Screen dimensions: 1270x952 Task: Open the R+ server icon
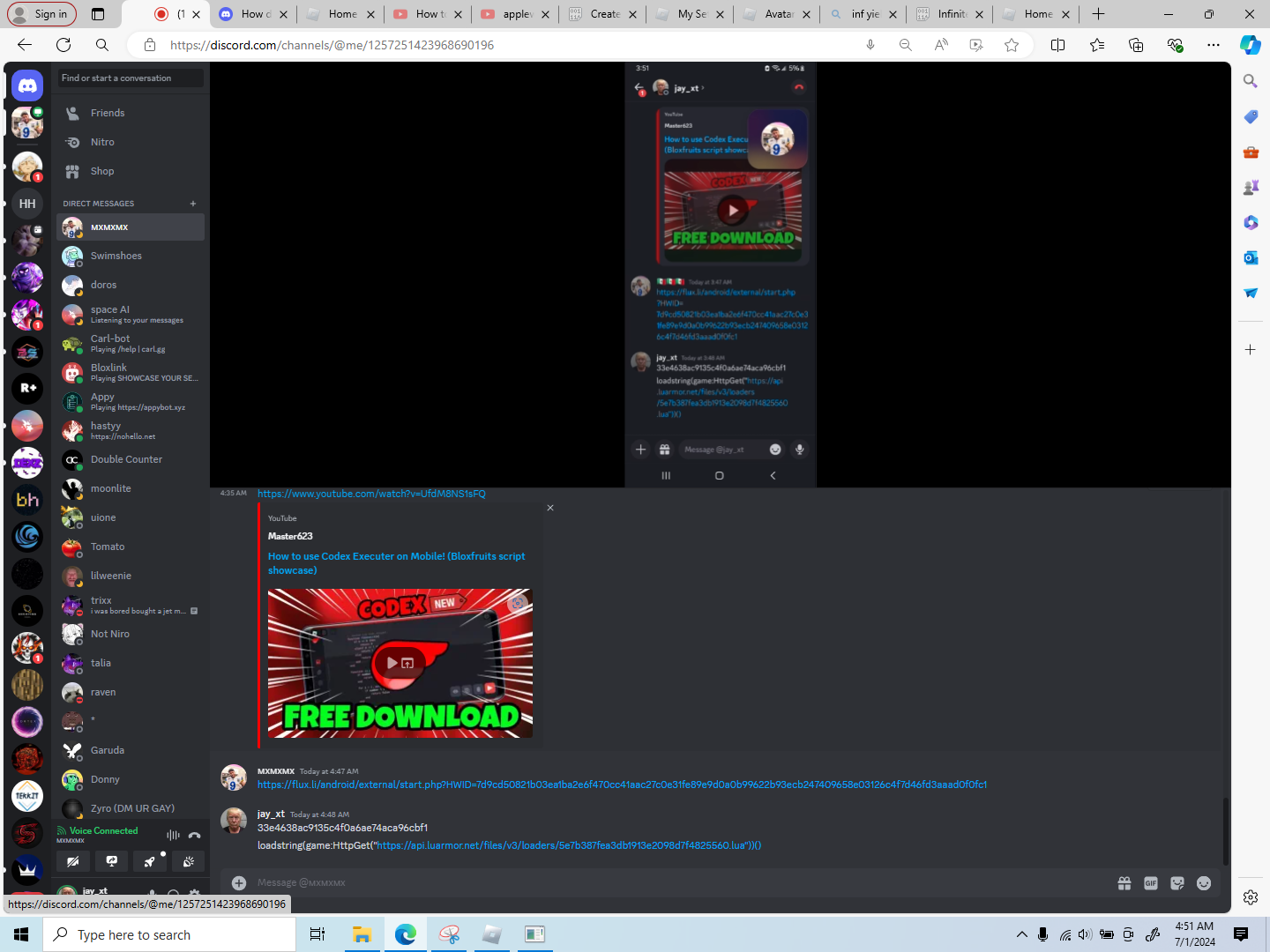pos(27,388)
